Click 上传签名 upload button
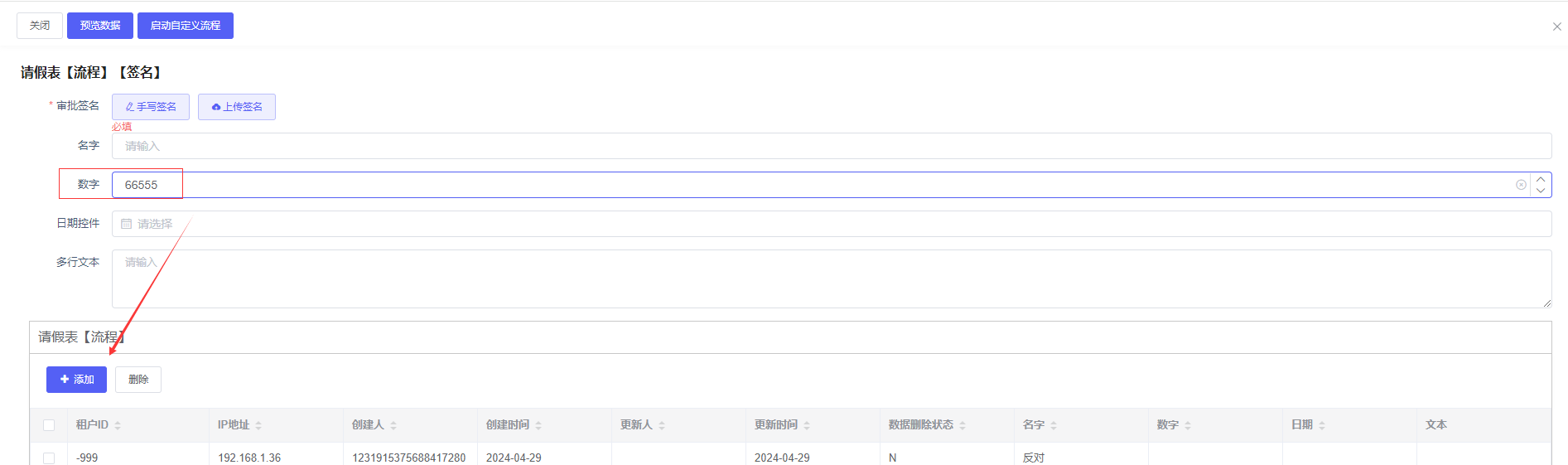1568x465 pixels. [237, 107]
